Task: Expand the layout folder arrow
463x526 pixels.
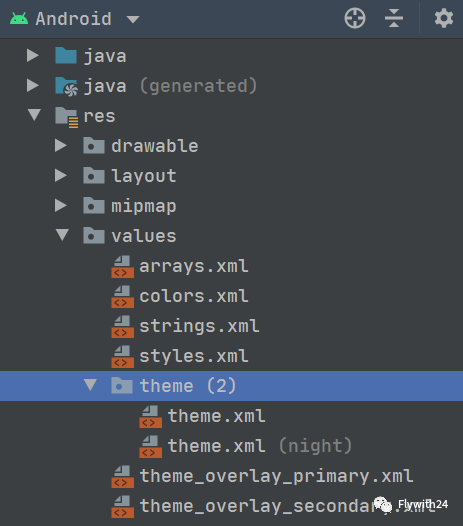Action: coord(61,175)
